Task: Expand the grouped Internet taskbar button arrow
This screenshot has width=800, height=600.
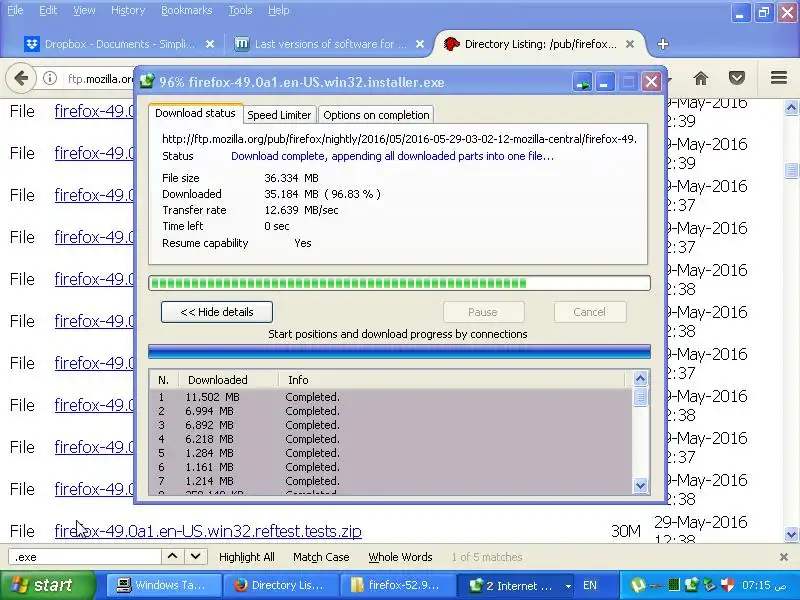Action: 568,586
